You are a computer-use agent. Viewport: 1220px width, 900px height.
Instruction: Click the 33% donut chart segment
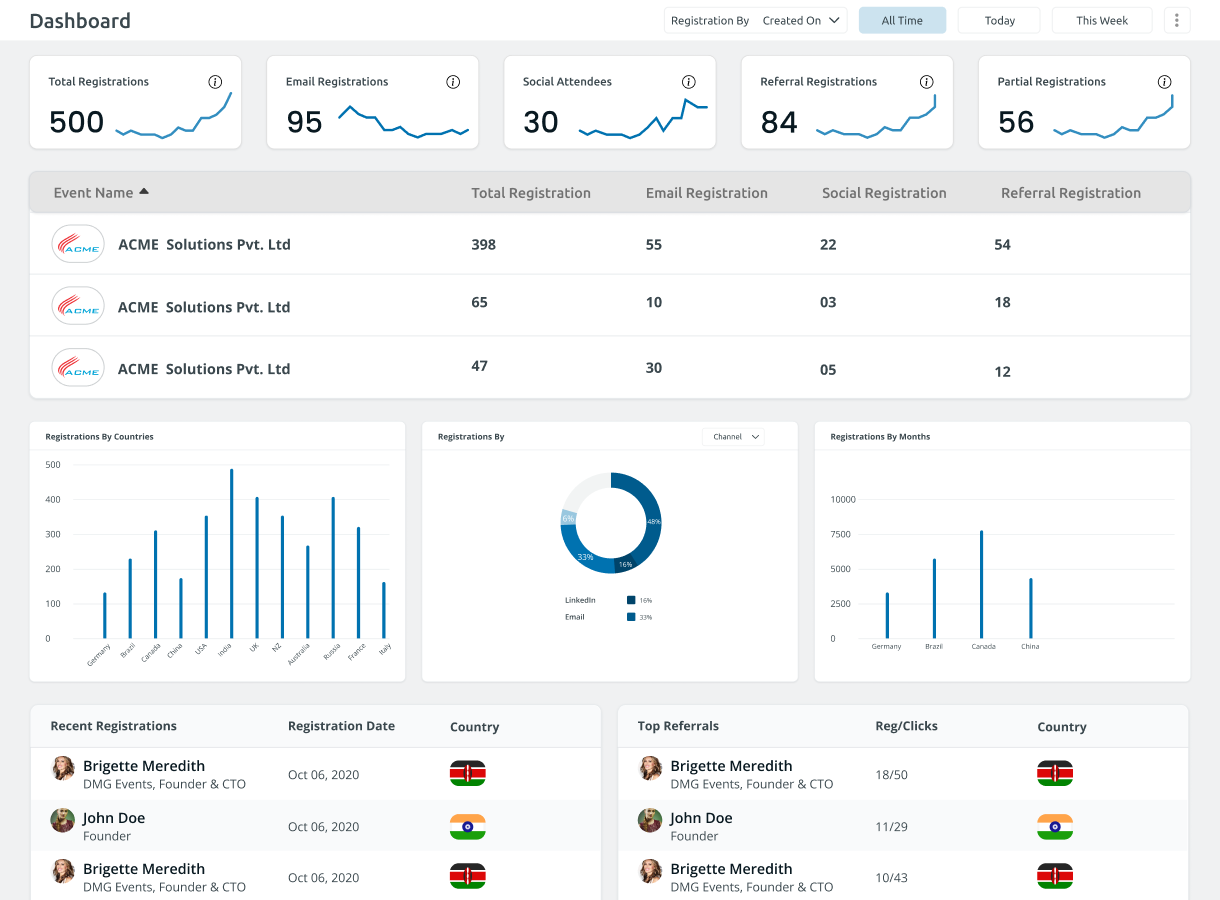(x=580, y=553)
